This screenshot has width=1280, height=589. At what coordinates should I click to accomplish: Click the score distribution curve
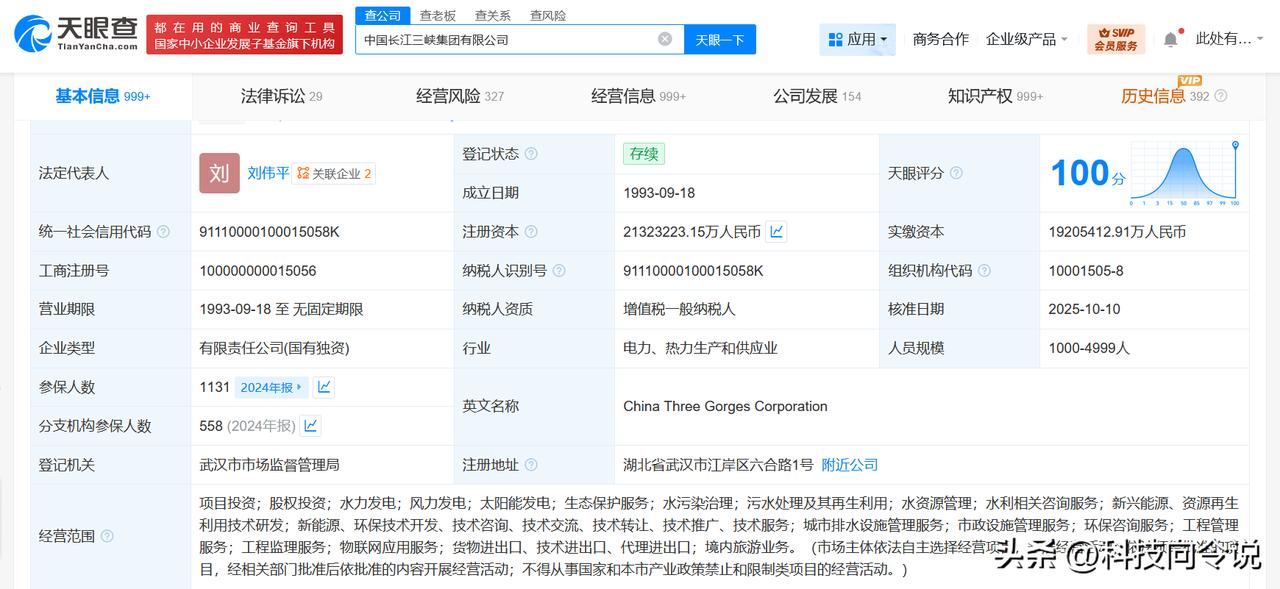pyautogui.click(x=1186, y=175)
